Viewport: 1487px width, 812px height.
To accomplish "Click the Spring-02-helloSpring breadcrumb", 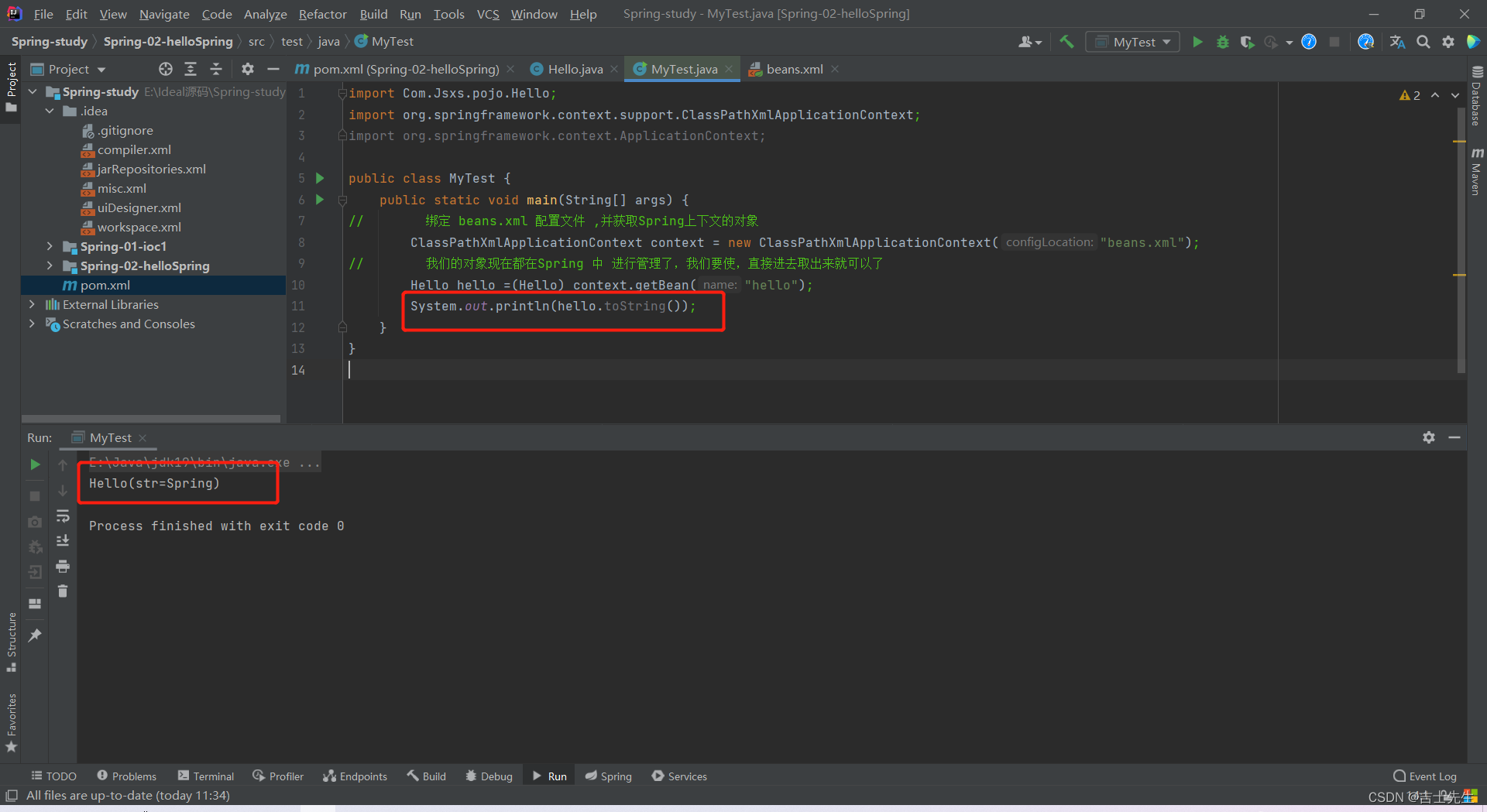I will 168,41.
